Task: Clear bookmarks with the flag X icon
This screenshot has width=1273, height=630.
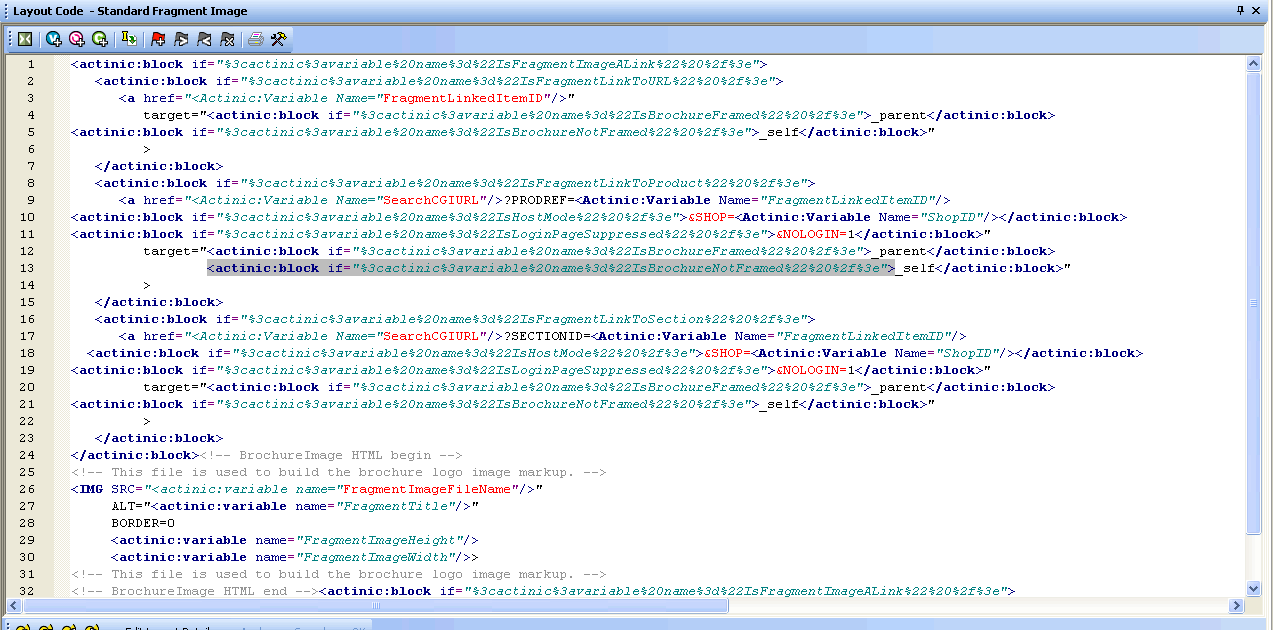Action: click(x=227, y=39)
